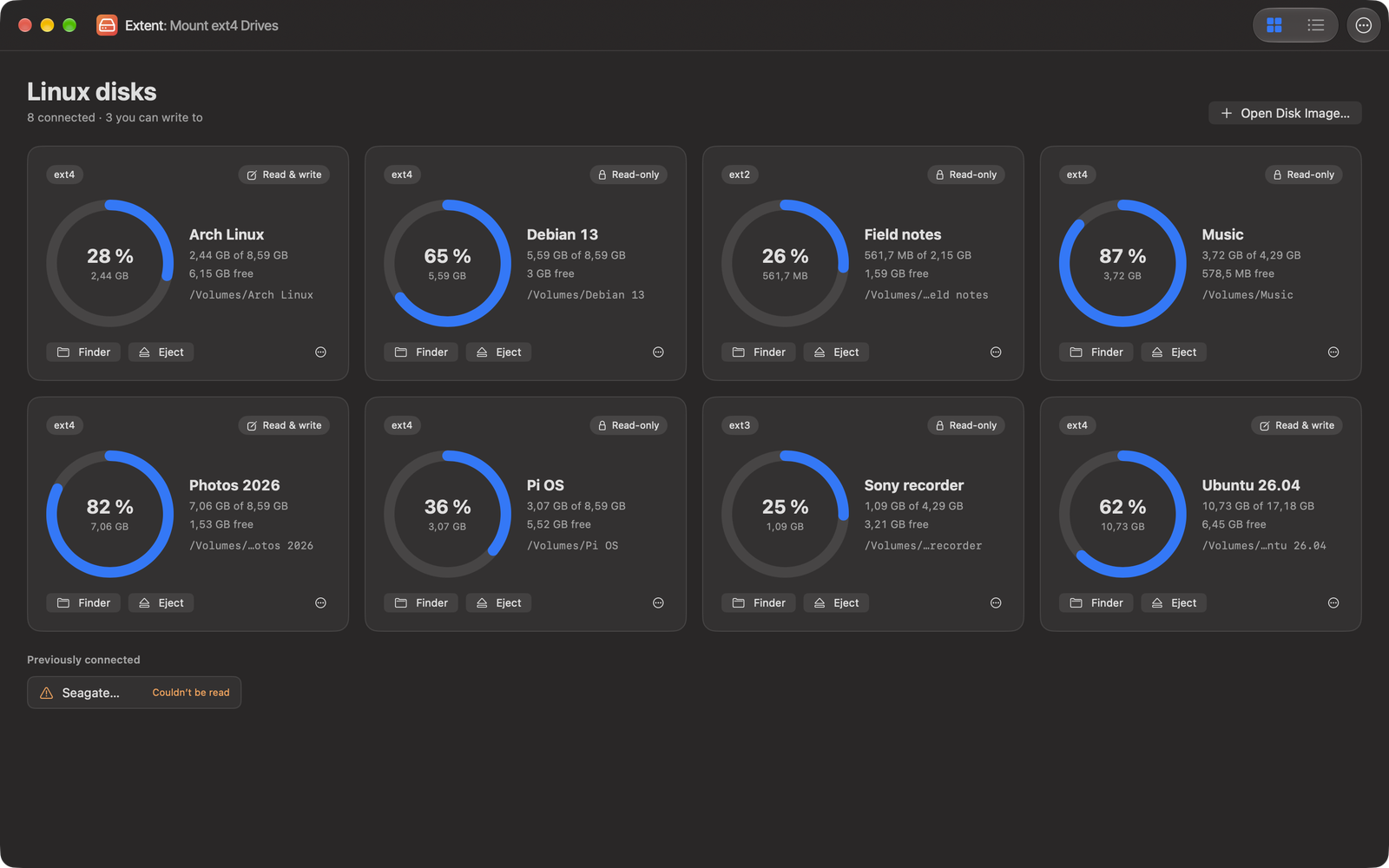Viewport: 1389px width, 868px height.
Task: Toggle Read-only badge on Field notes
Action: click(966, 174)
